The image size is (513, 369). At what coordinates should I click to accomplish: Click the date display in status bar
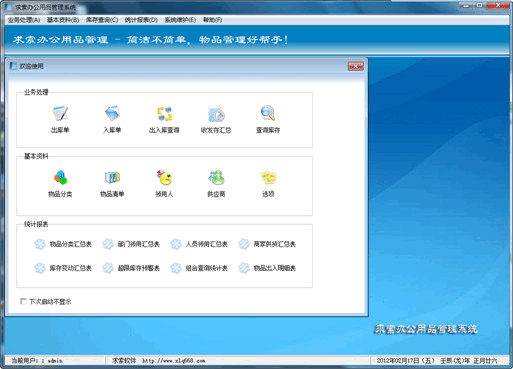pyautogui.click(x=437, y=361)
